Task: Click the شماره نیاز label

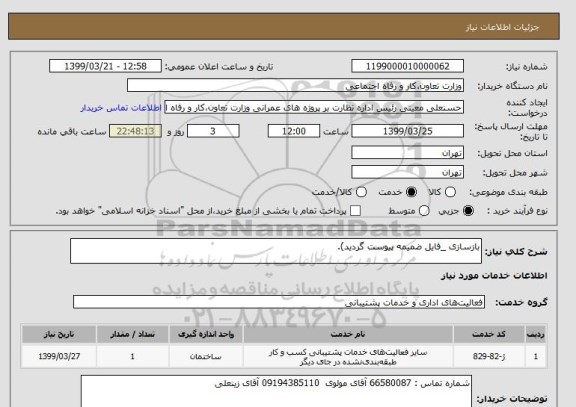Action: (x=527, y=67)
